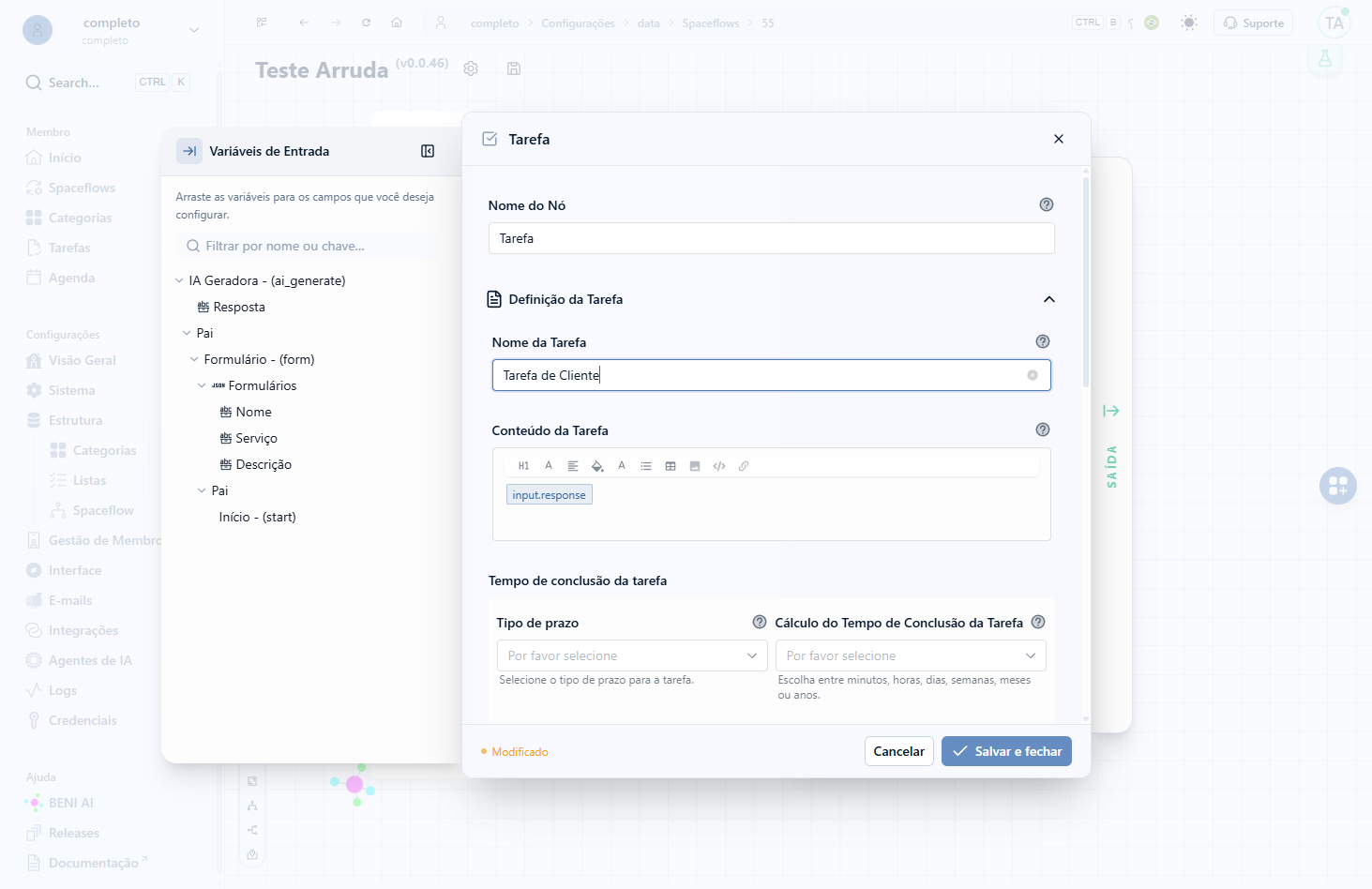Image resolution: width=1372 pixels, height=889 pixels.
Task: Insert a bulleted list in task content
Action: (x=646, y=466)
